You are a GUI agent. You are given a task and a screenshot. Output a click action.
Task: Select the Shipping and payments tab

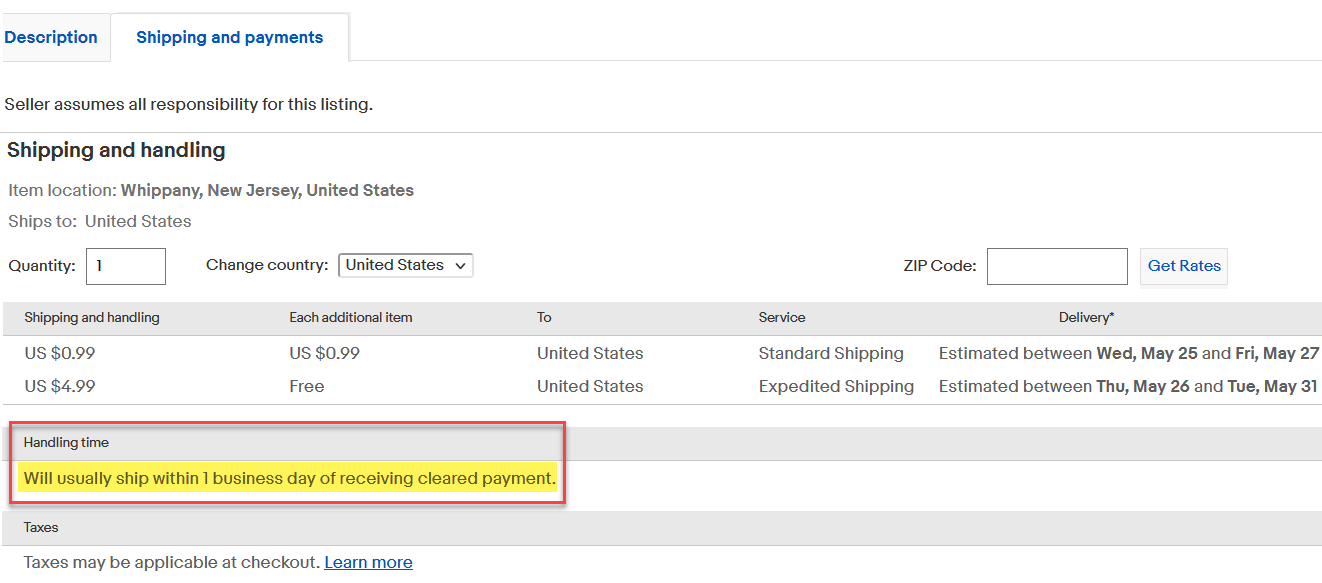tap(229, 37)
